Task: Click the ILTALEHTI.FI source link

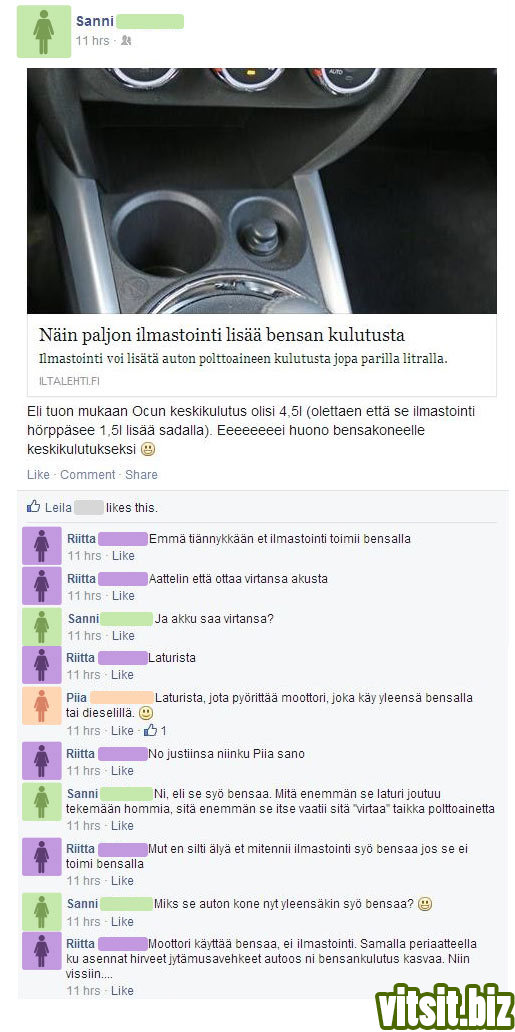Action: tap(69, 380)
